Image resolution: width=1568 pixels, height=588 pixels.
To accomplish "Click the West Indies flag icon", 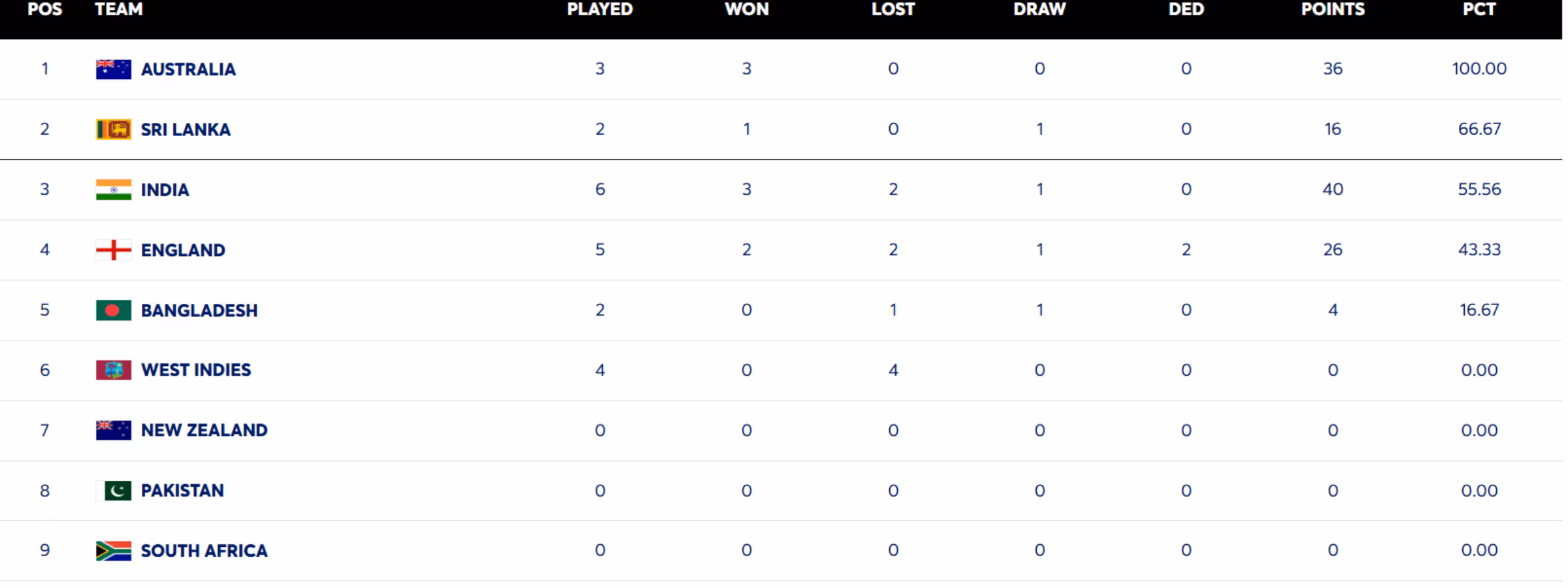I will 113,370.
